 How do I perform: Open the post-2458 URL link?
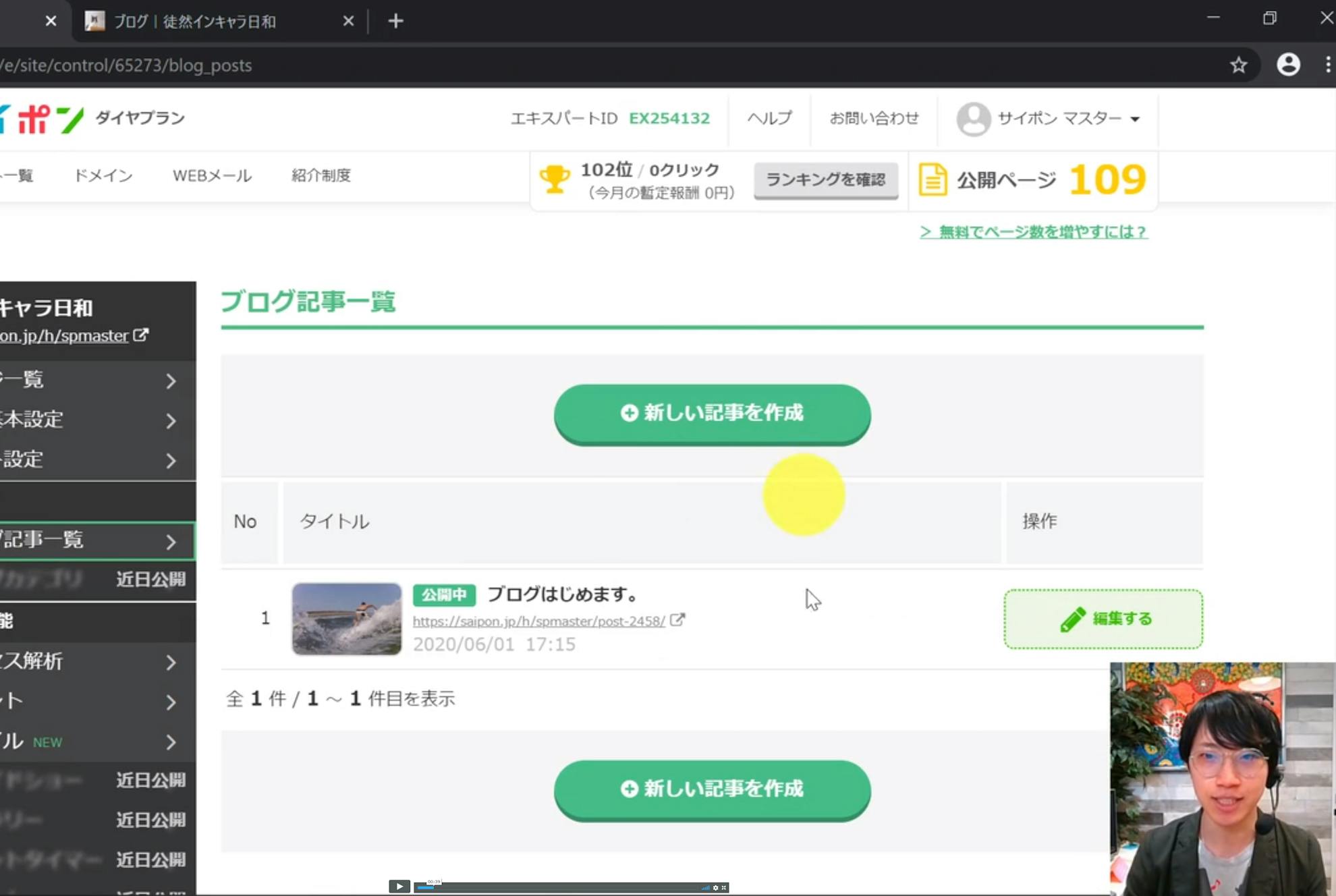pyautogui.click(x=538, y=621)
